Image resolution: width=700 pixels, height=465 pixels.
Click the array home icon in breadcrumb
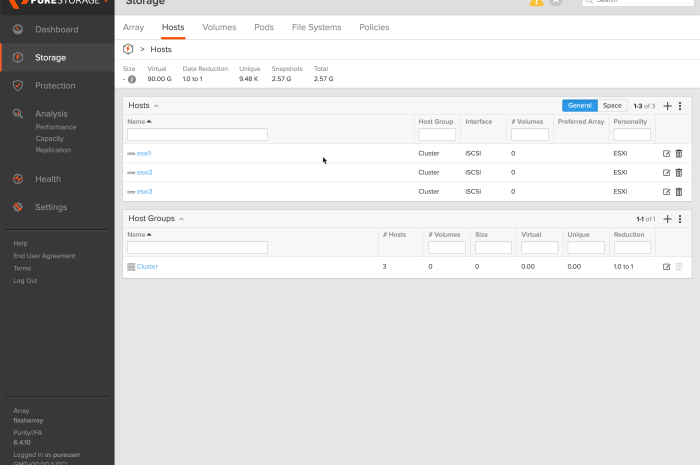point(128,49)
